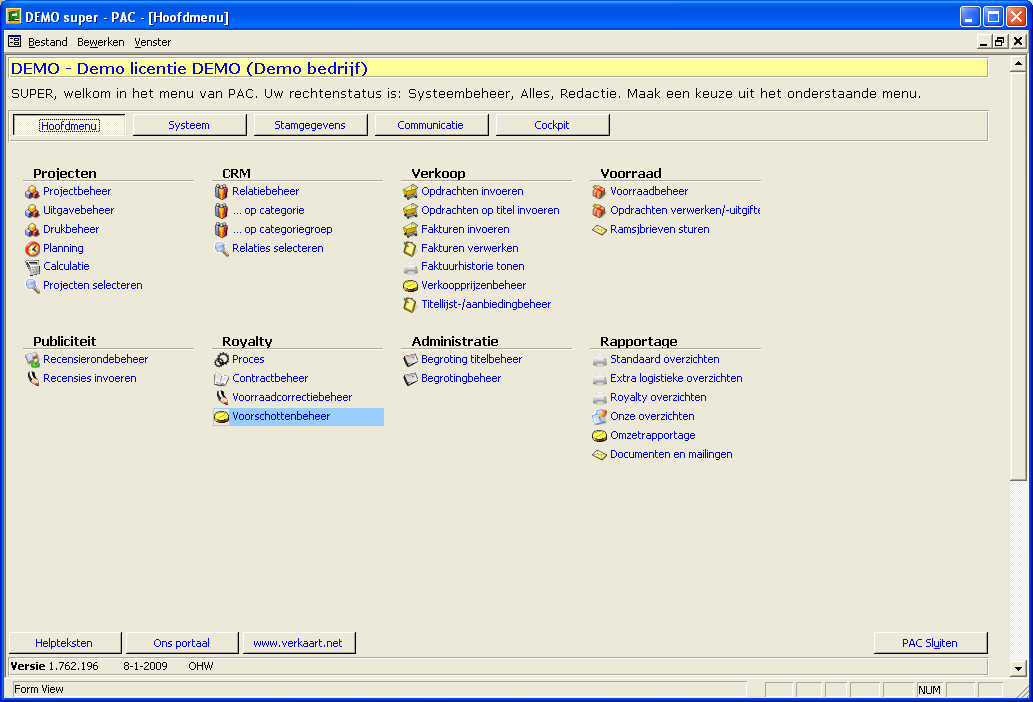Click the Omzetrapportage coin icon

[x=599, y=436]
